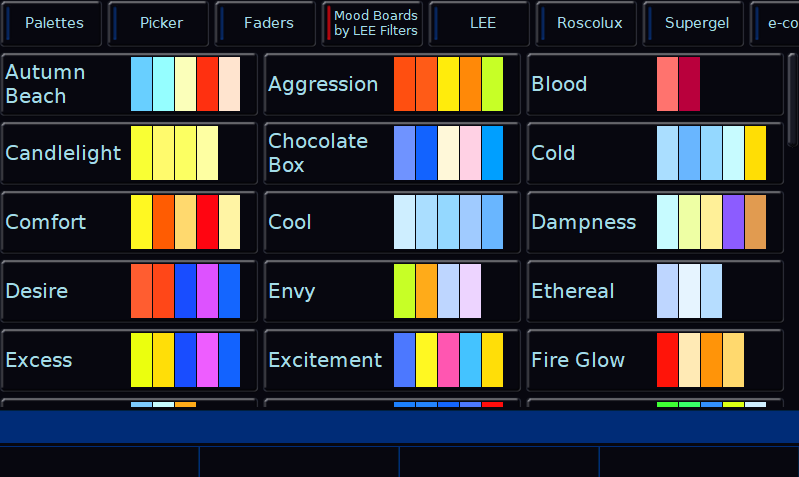
Task: Pick the Cool mood board
Action: coord(392,222)
